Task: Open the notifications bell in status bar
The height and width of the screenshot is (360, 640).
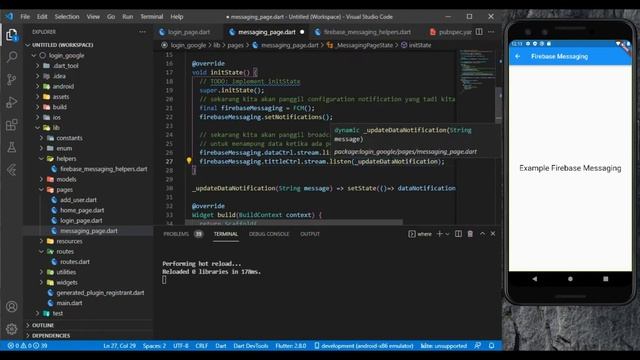Action: pyautogui.click(x=492, y=346)
